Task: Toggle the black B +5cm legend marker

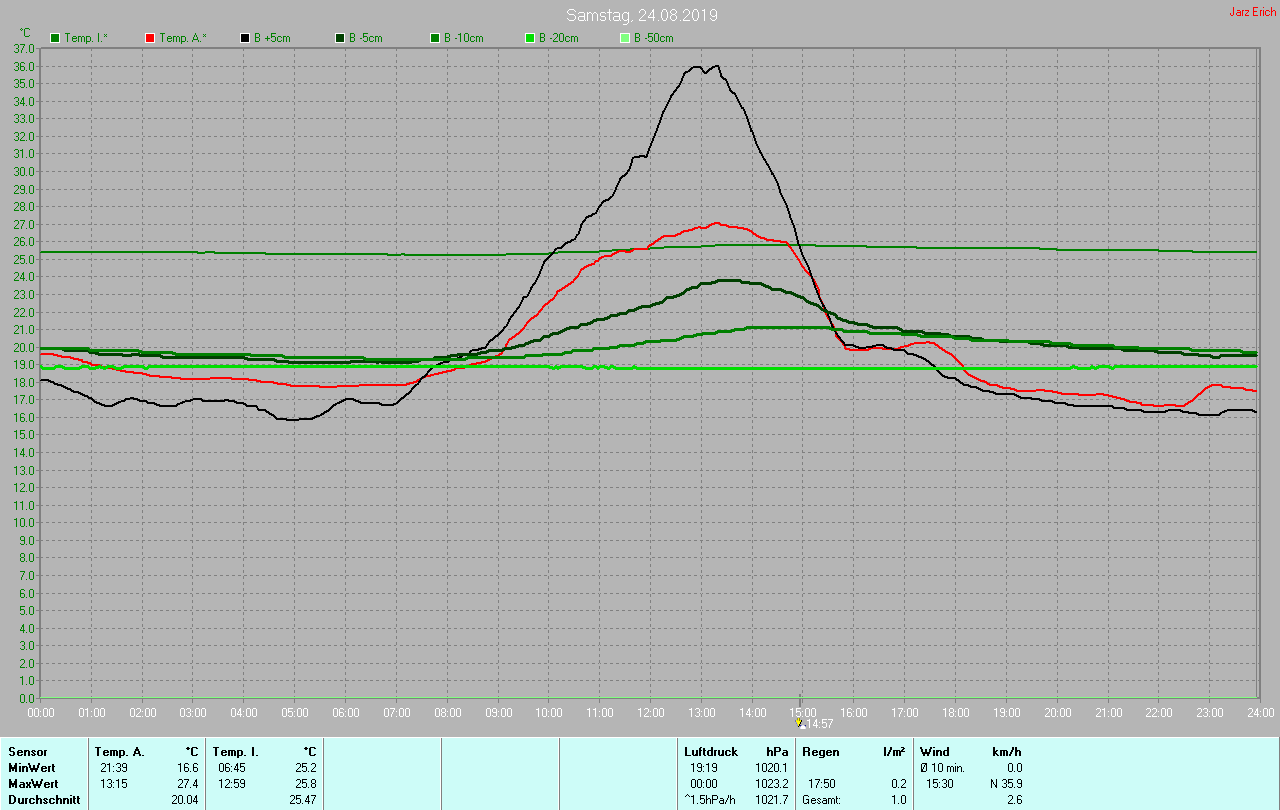Action: coord(245,38)
